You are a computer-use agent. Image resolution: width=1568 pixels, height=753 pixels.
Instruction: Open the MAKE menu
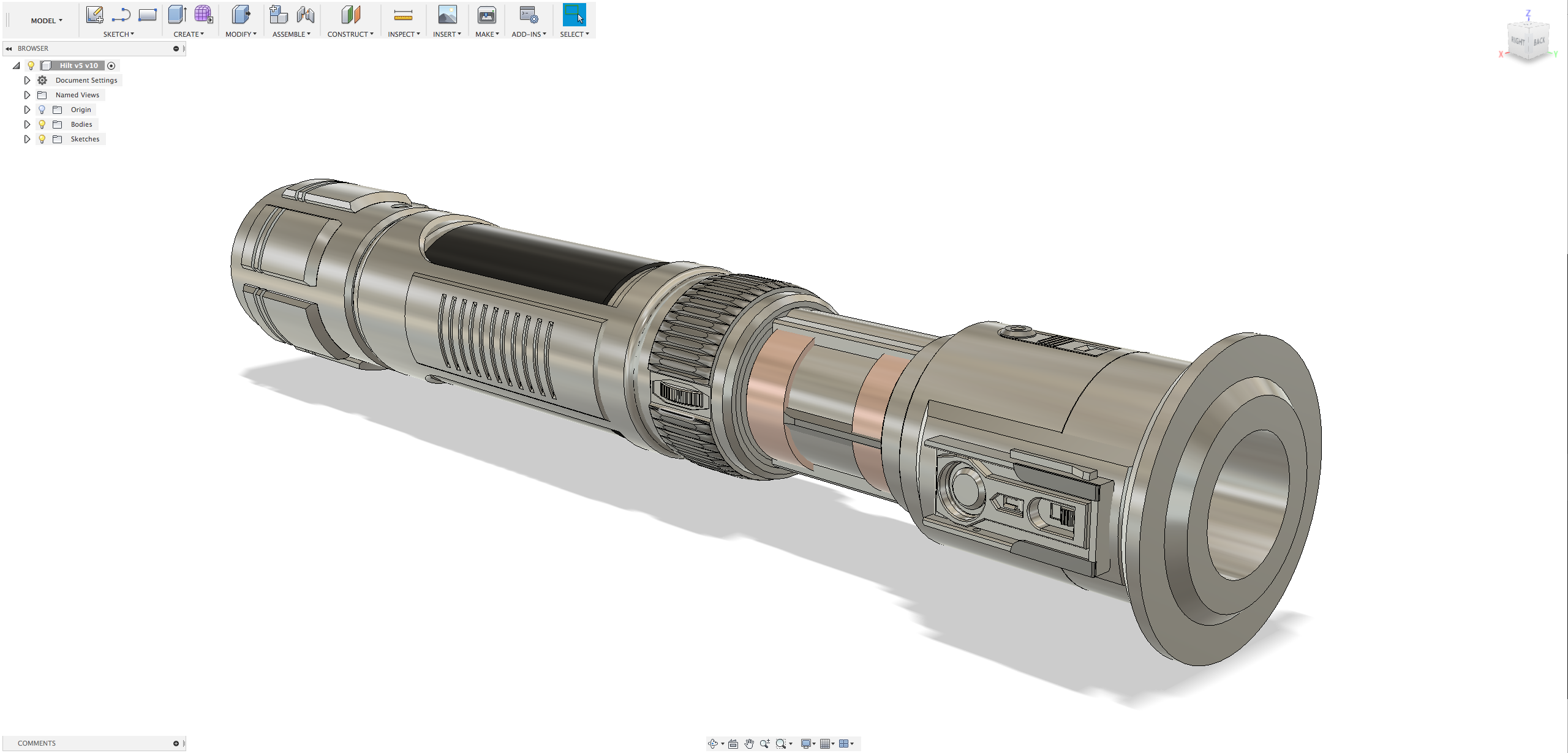(487, 34)
